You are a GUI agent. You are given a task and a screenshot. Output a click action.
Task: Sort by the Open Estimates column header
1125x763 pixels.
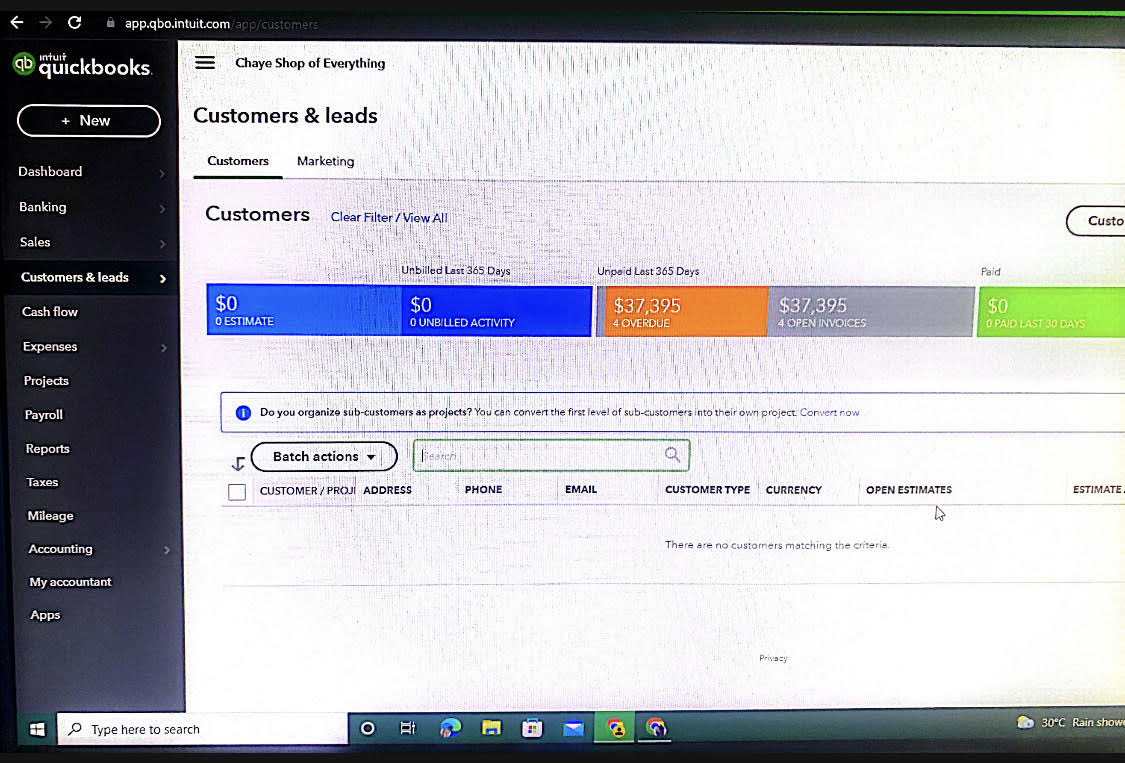point(908,490)
